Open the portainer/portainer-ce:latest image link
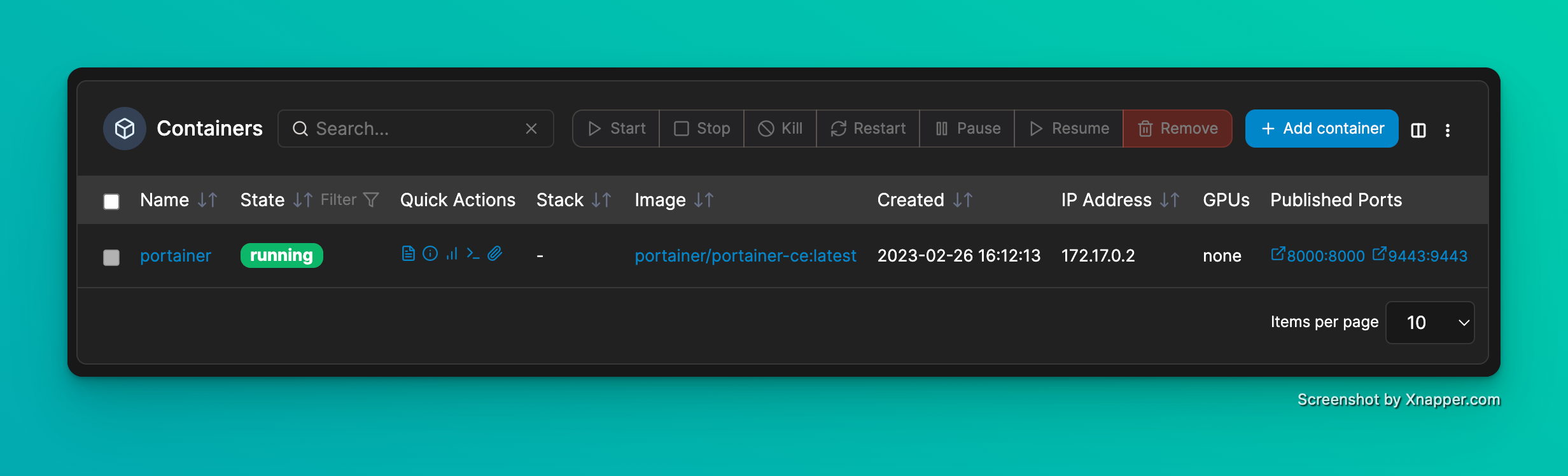Image resolution: width=1568 pixels, height=476 pixels. pos(745,256)
